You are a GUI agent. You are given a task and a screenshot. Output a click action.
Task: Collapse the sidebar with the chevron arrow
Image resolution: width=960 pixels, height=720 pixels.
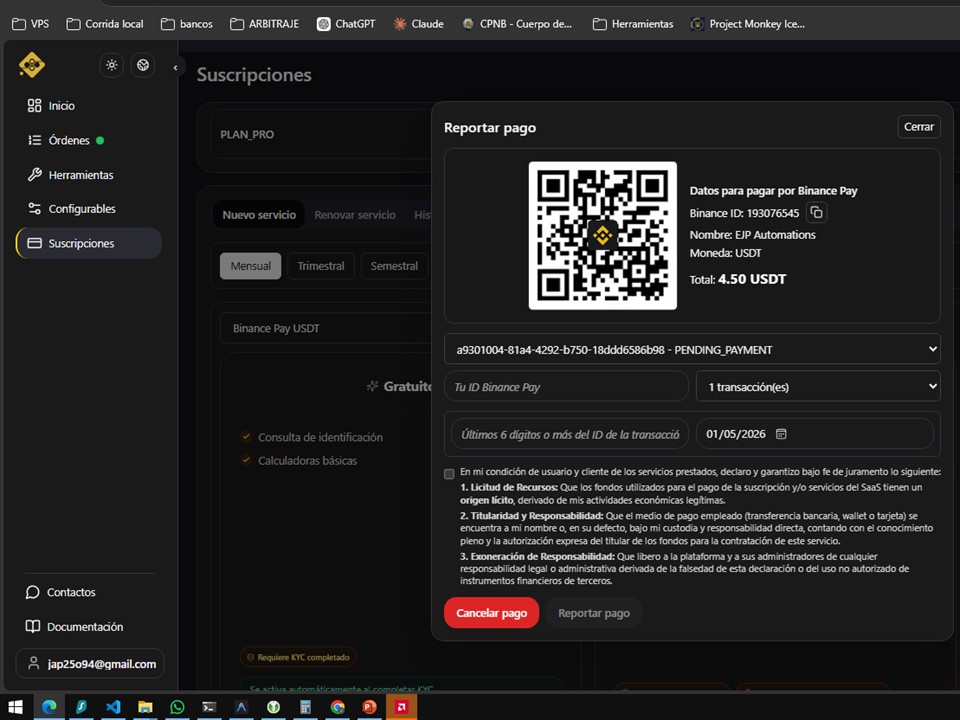tap(176, 67)
